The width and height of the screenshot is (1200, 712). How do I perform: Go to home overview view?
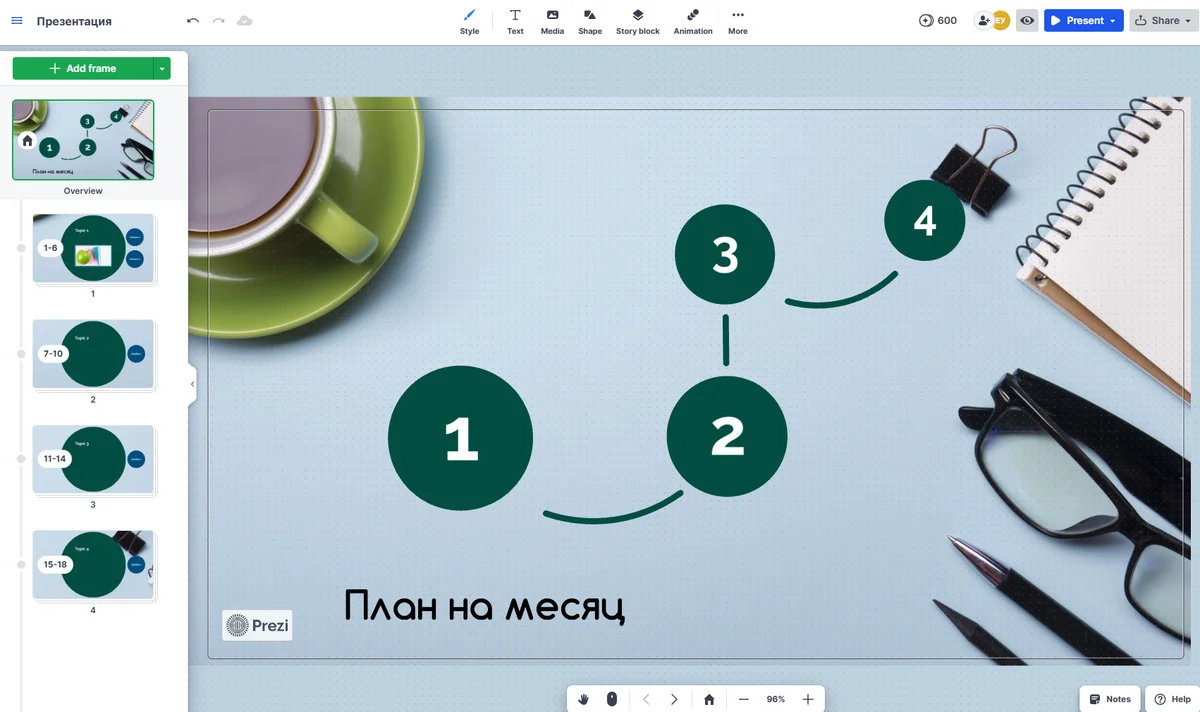(709, 699)
